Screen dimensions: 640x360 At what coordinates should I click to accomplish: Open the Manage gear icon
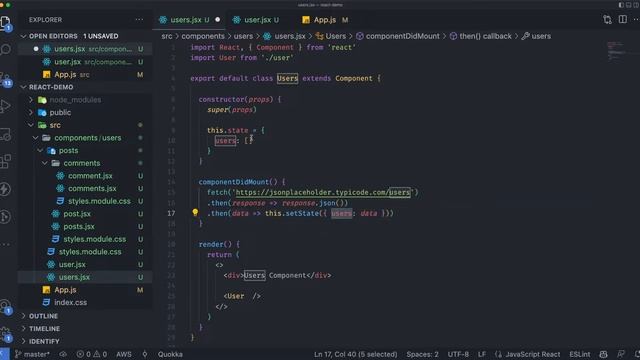click(6, 334)
